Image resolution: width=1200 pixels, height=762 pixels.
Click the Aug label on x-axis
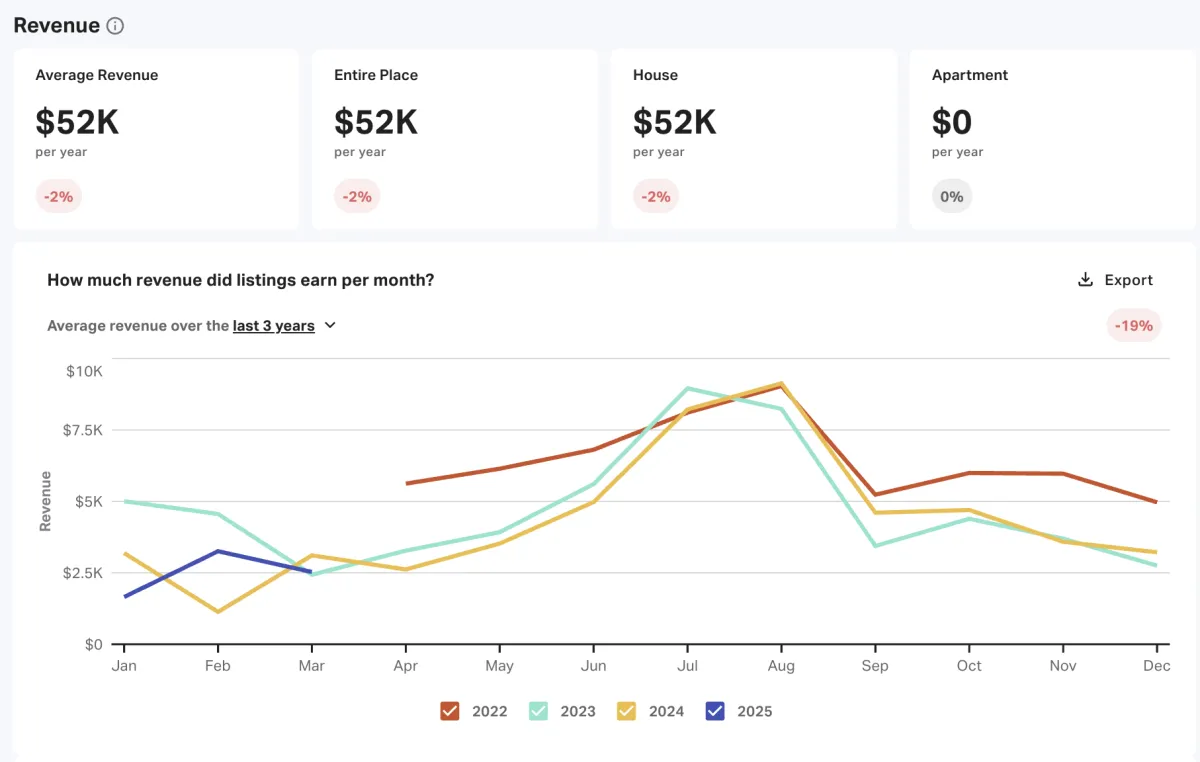pyautogui.click(x=780, y=666)
